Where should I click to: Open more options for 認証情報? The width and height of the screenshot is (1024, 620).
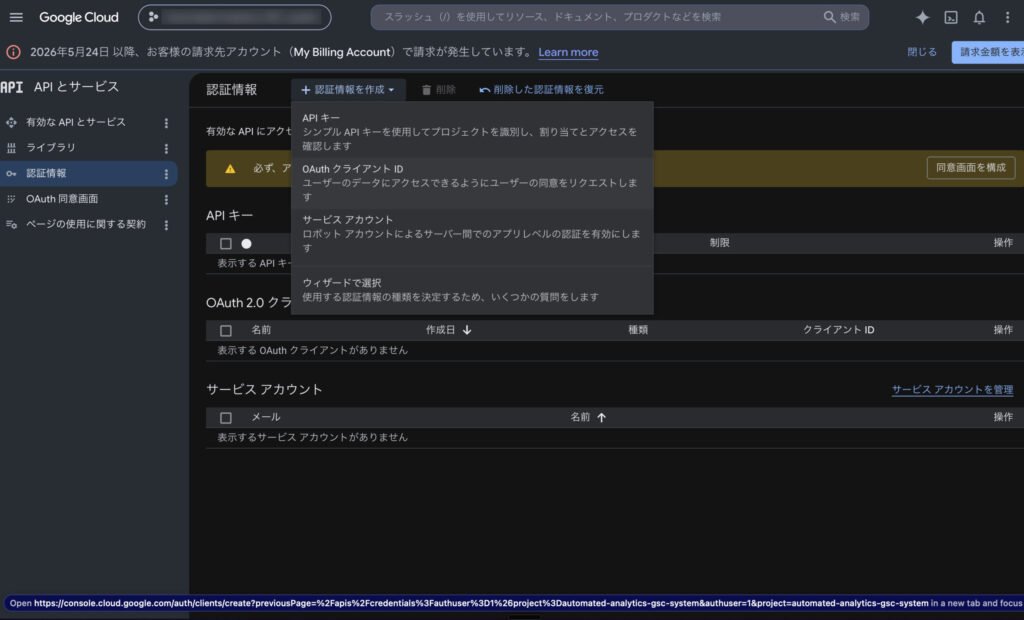tap(166, 174)
